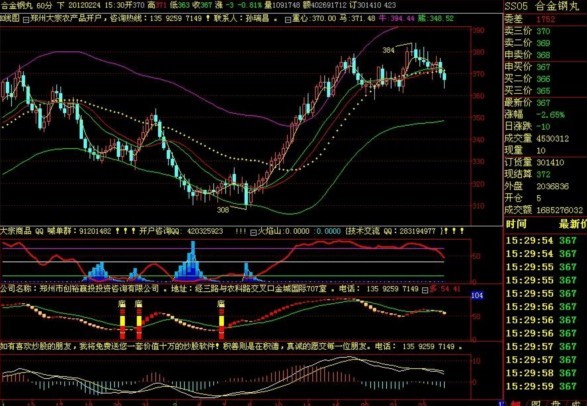Screen dimensions: 587x406
Task: Click the 时间 column header
Action: (516, 225)
